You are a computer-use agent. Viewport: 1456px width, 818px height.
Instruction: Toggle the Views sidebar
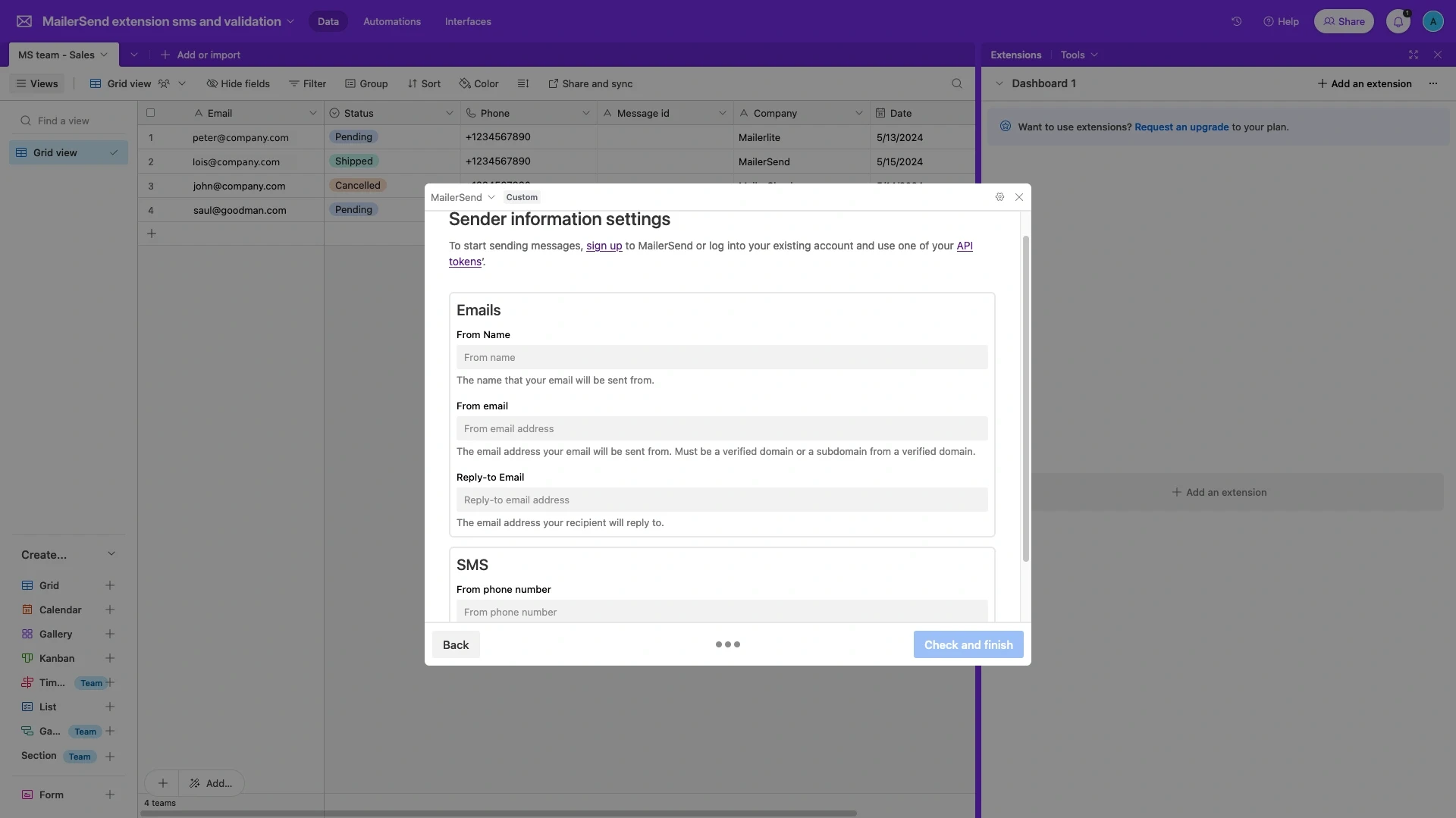click(x=37, y=83)
